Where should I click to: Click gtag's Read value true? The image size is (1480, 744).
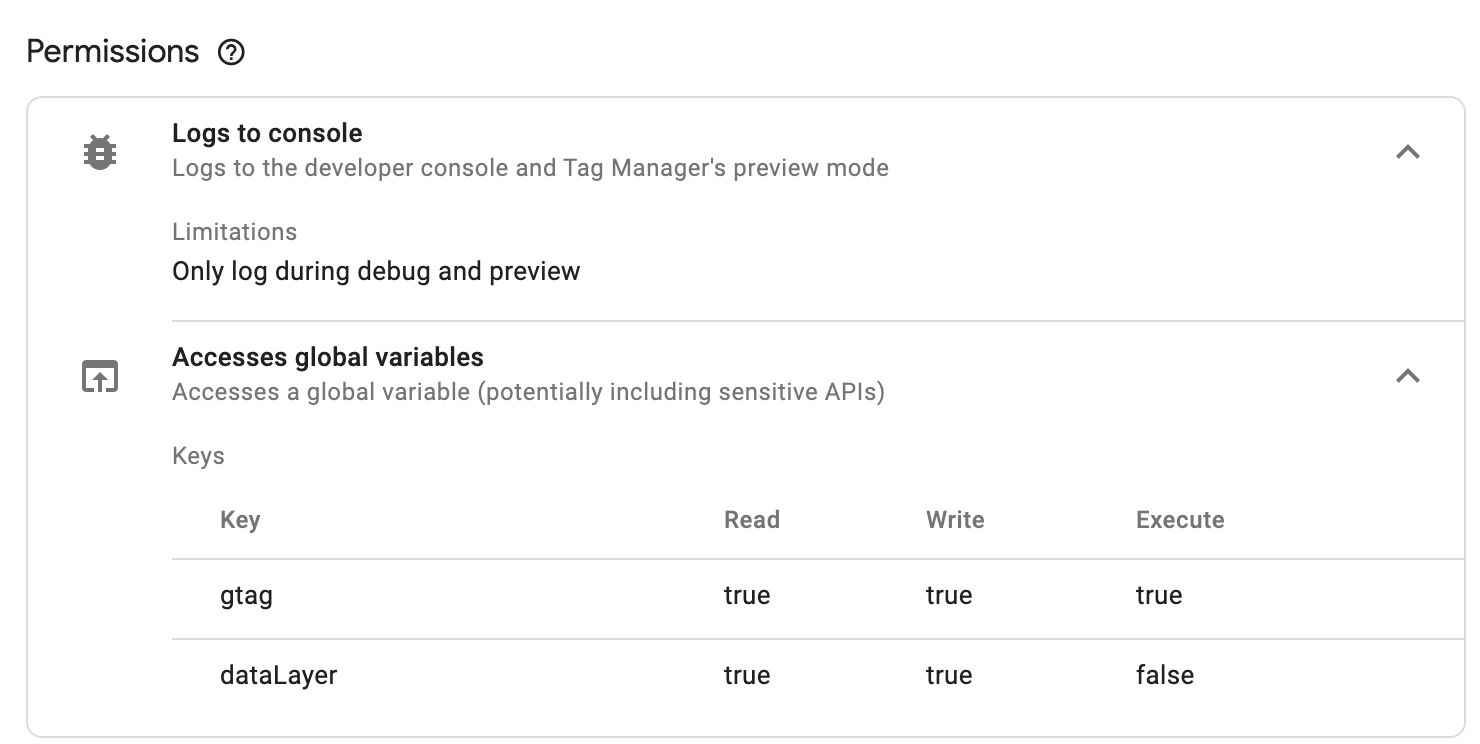pos(747,596)
